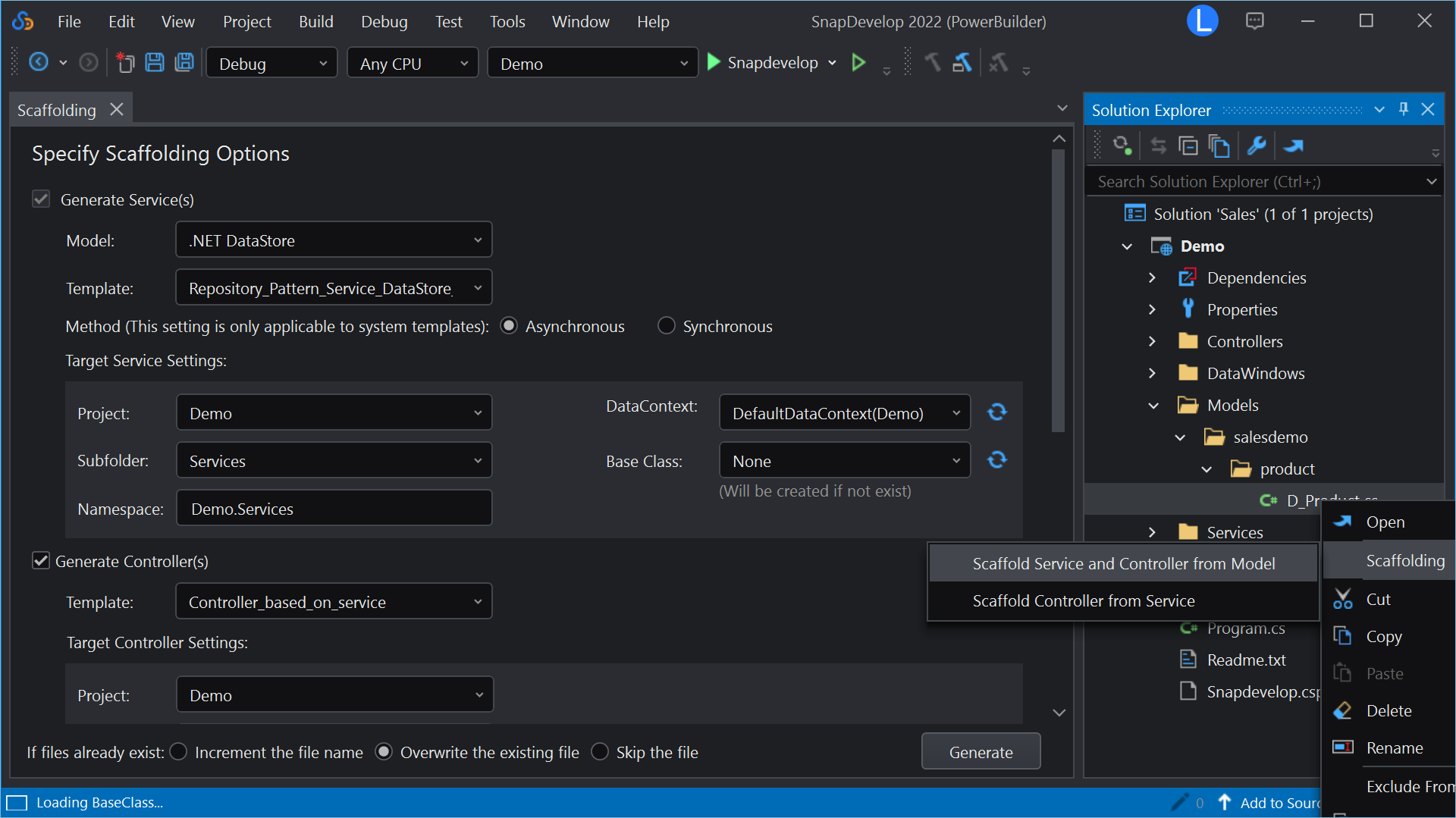Viewport: 1456px width, 818px height.
Task: Click the wrench Properties icon in Solution Explorer
Action: pos(1257,146)
